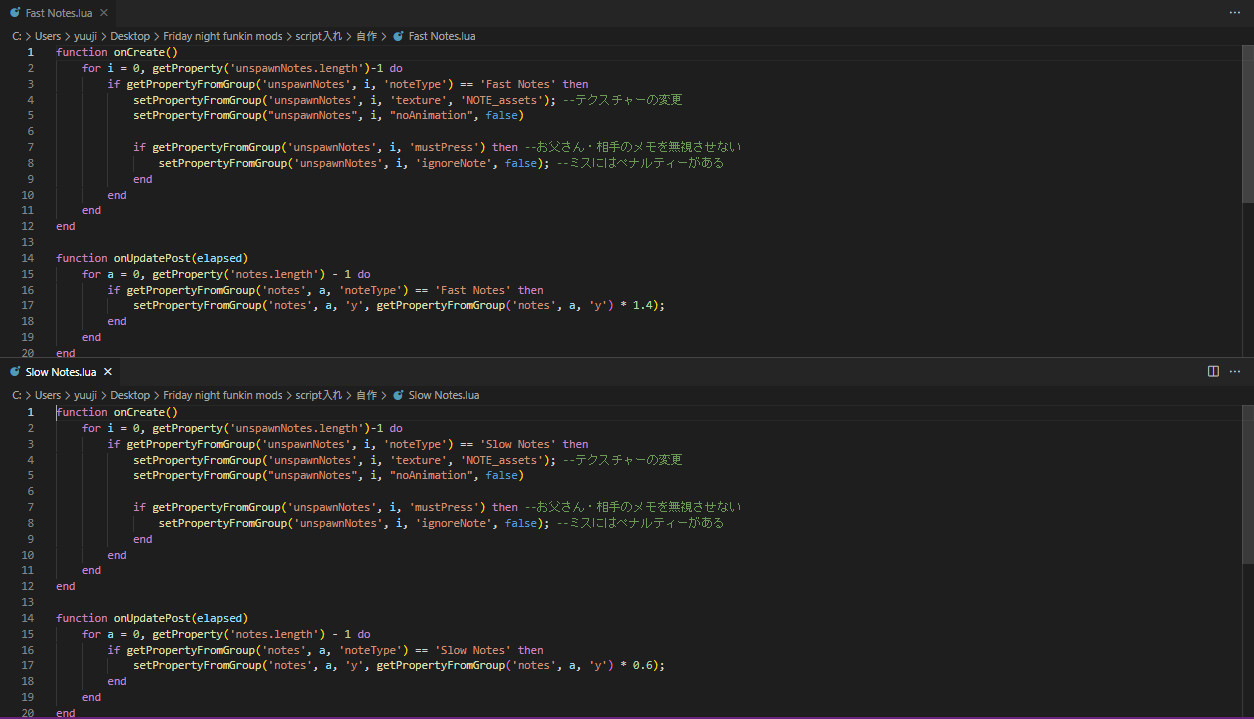Close the Slow Notes.lua tab
Screen dimensions: 1254x719
coord(107,371)
